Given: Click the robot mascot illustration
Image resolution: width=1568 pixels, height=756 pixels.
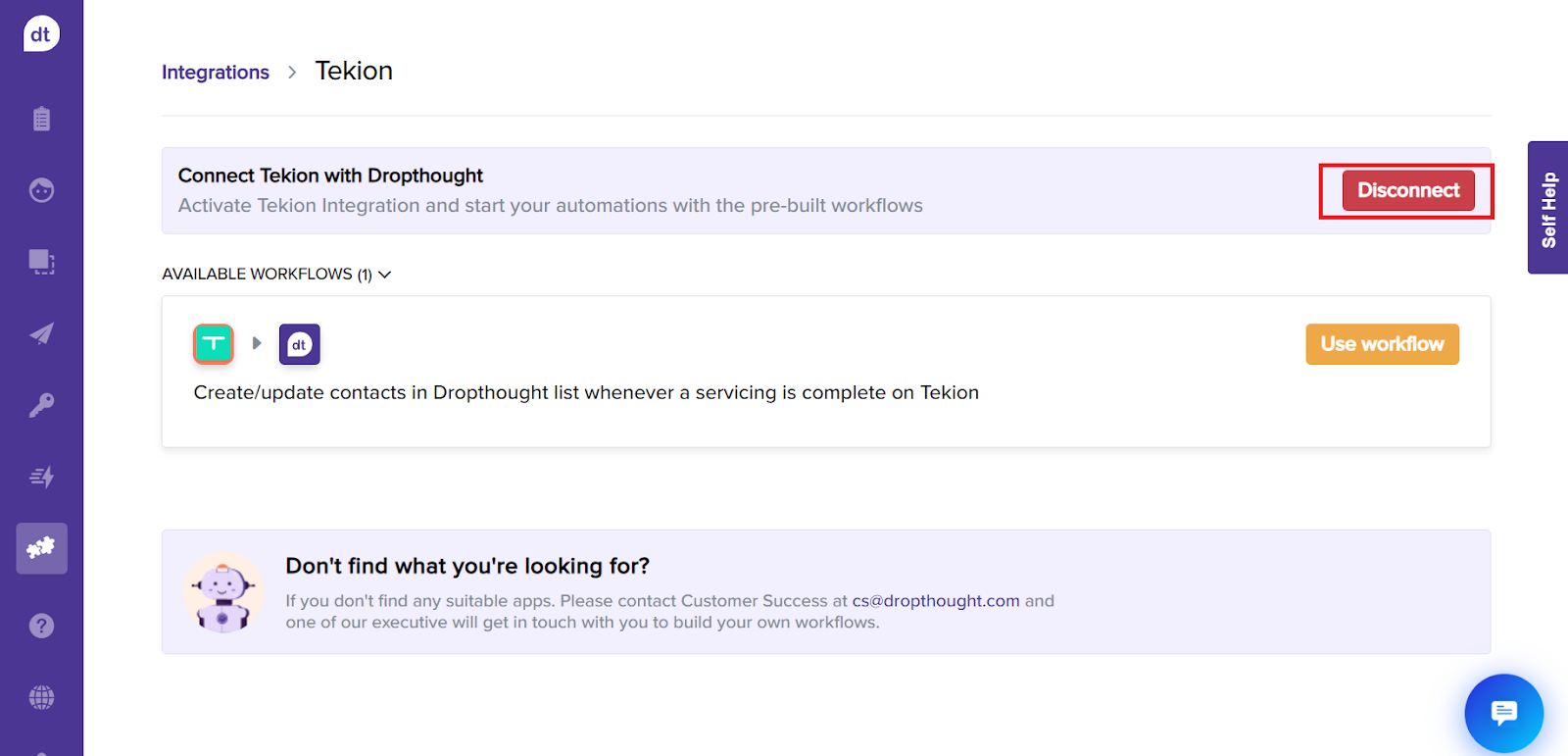Looking at the screenshot, I should 223,592.
